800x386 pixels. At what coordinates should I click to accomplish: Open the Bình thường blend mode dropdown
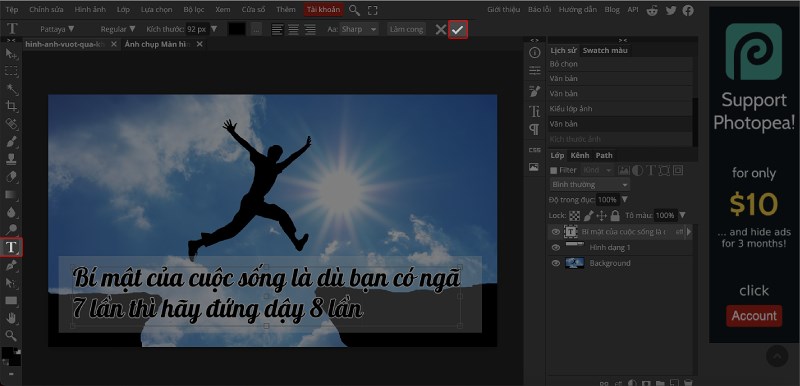pos(590,185)
